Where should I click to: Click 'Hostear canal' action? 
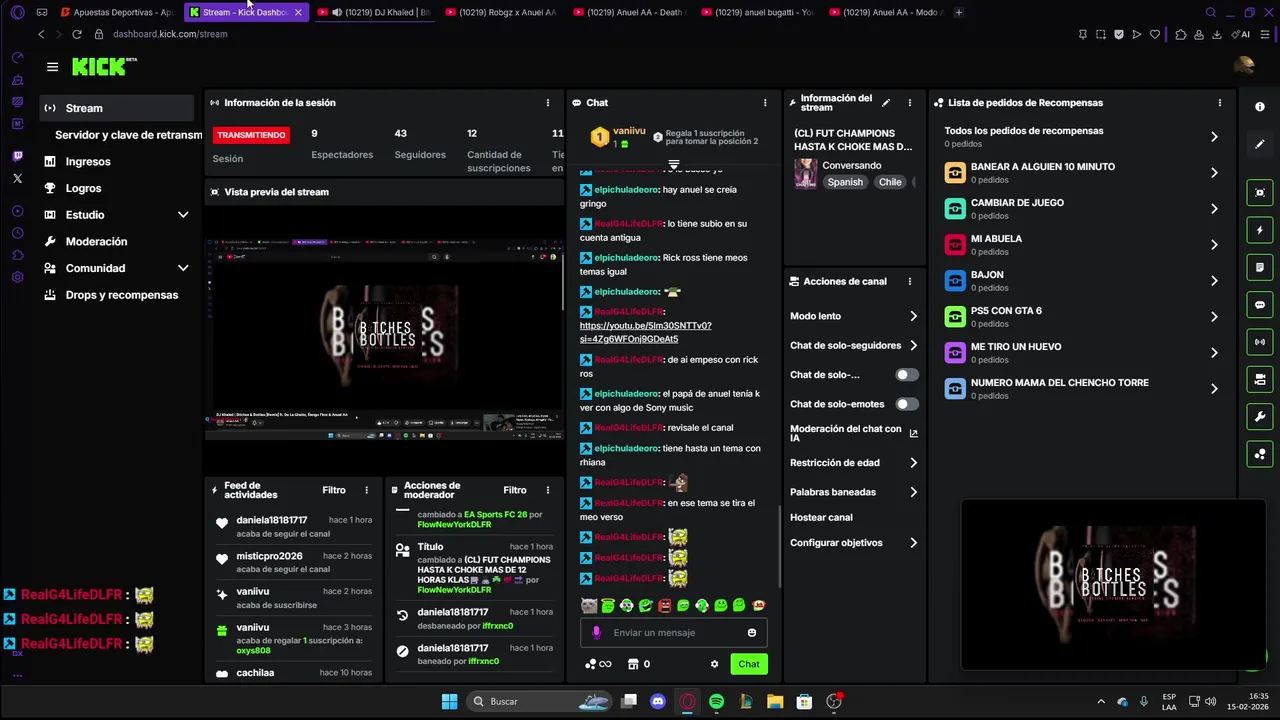(x=821, y=518)
